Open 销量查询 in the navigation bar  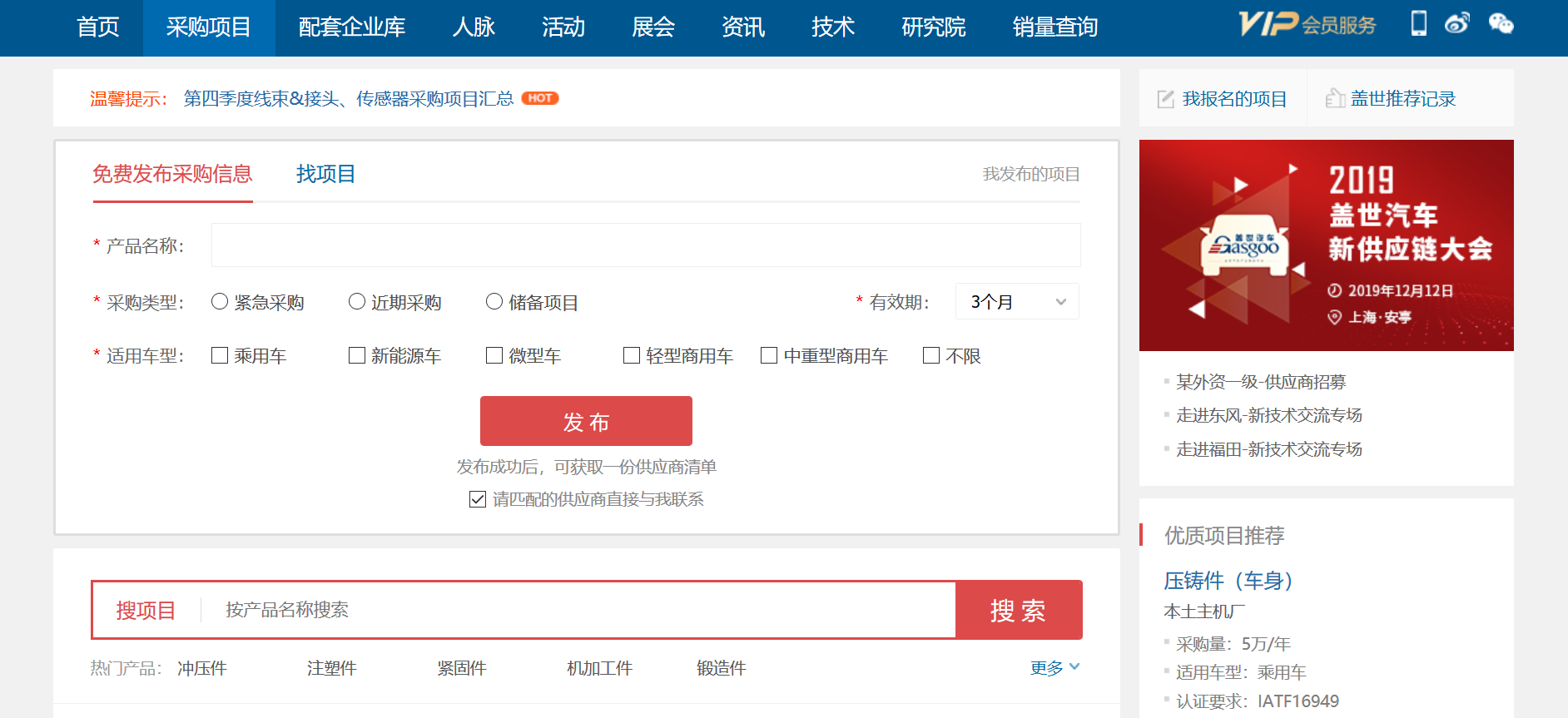tap(1055, 27)
